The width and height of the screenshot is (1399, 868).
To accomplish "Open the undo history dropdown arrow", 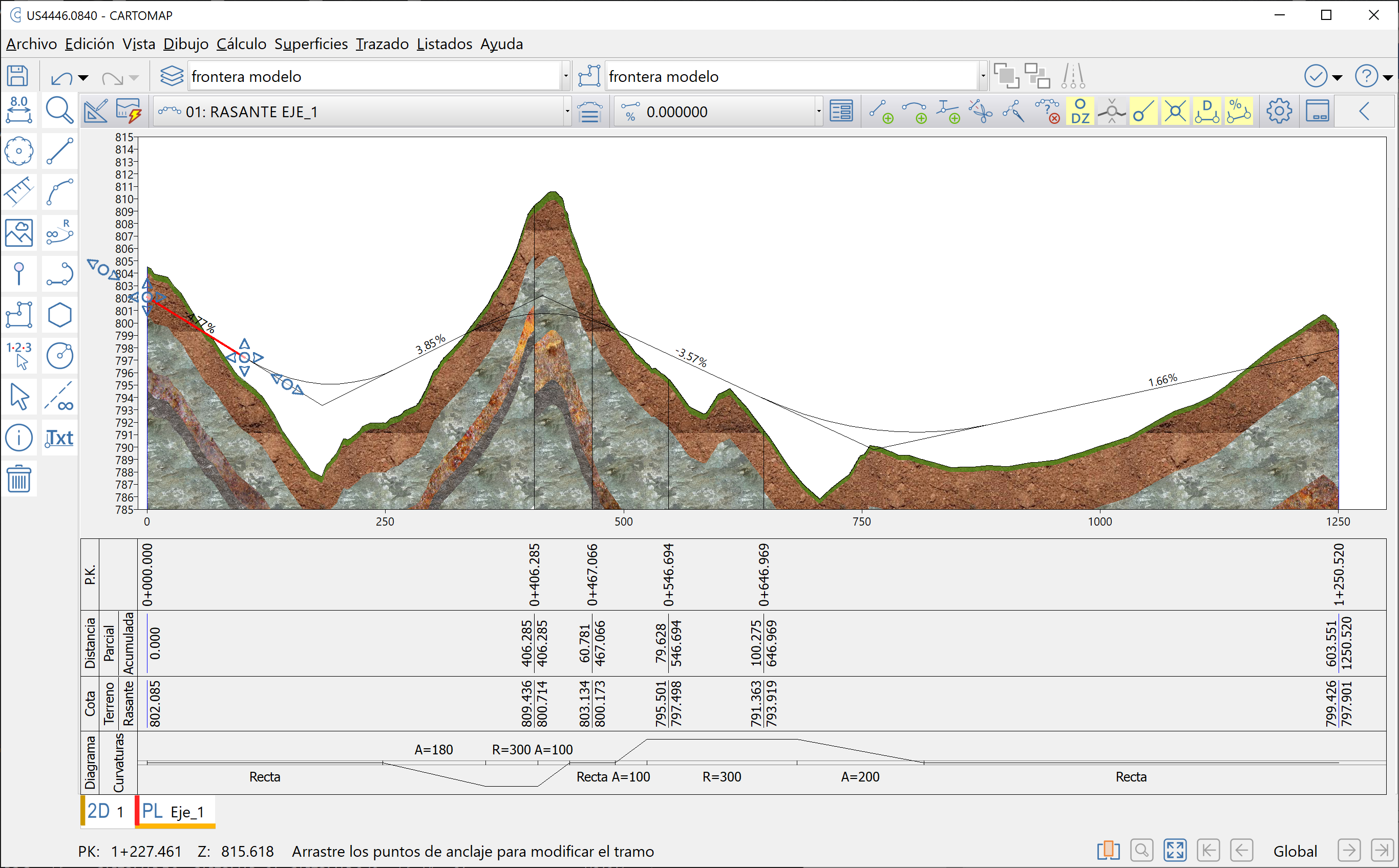I will [x=83, y=77].
